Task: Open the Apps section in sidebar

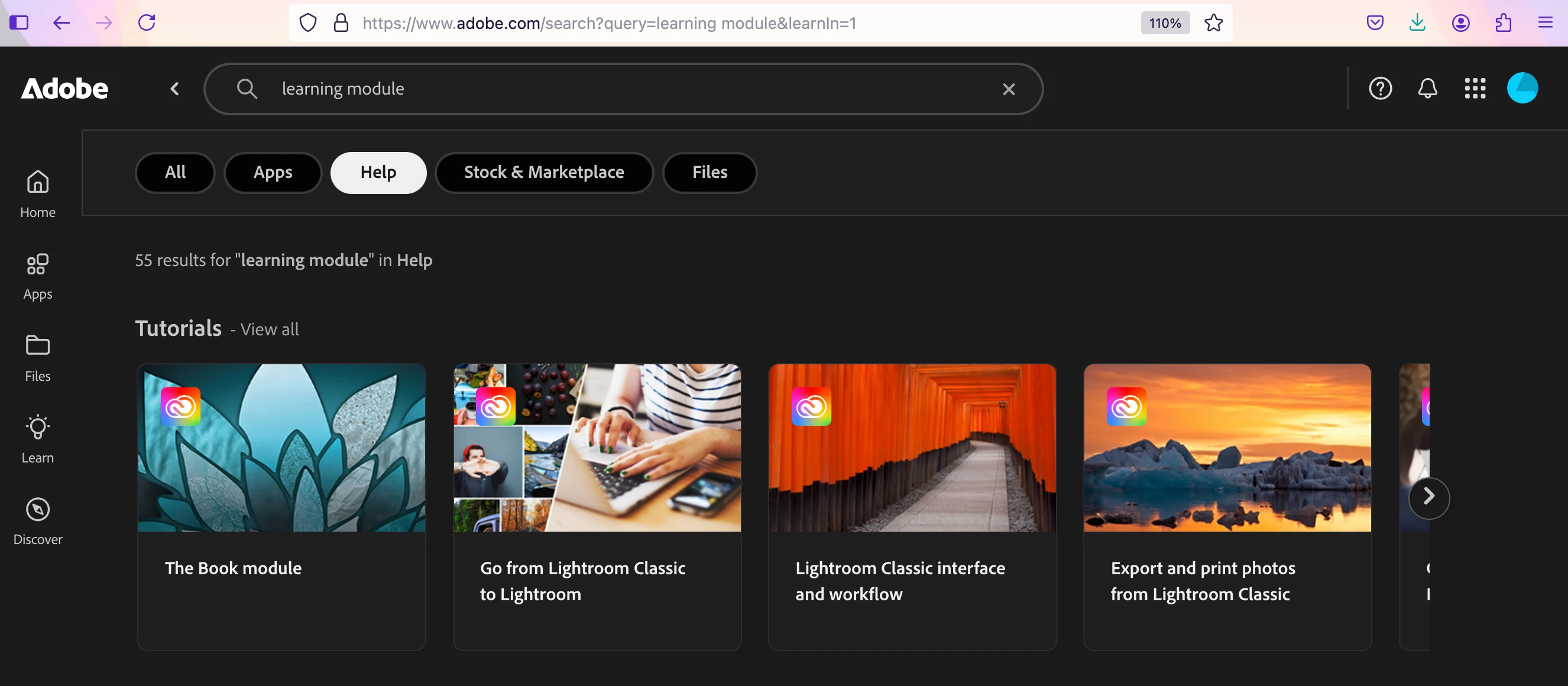Action: [x=38, y=276]
